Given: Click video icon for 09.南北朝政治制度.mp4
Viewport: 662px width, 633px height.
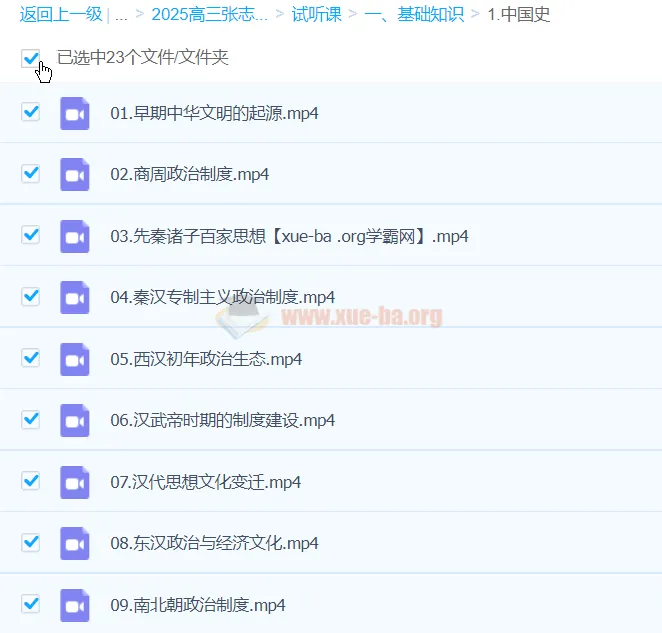Looking at the screenshot, I should point(75,605).
